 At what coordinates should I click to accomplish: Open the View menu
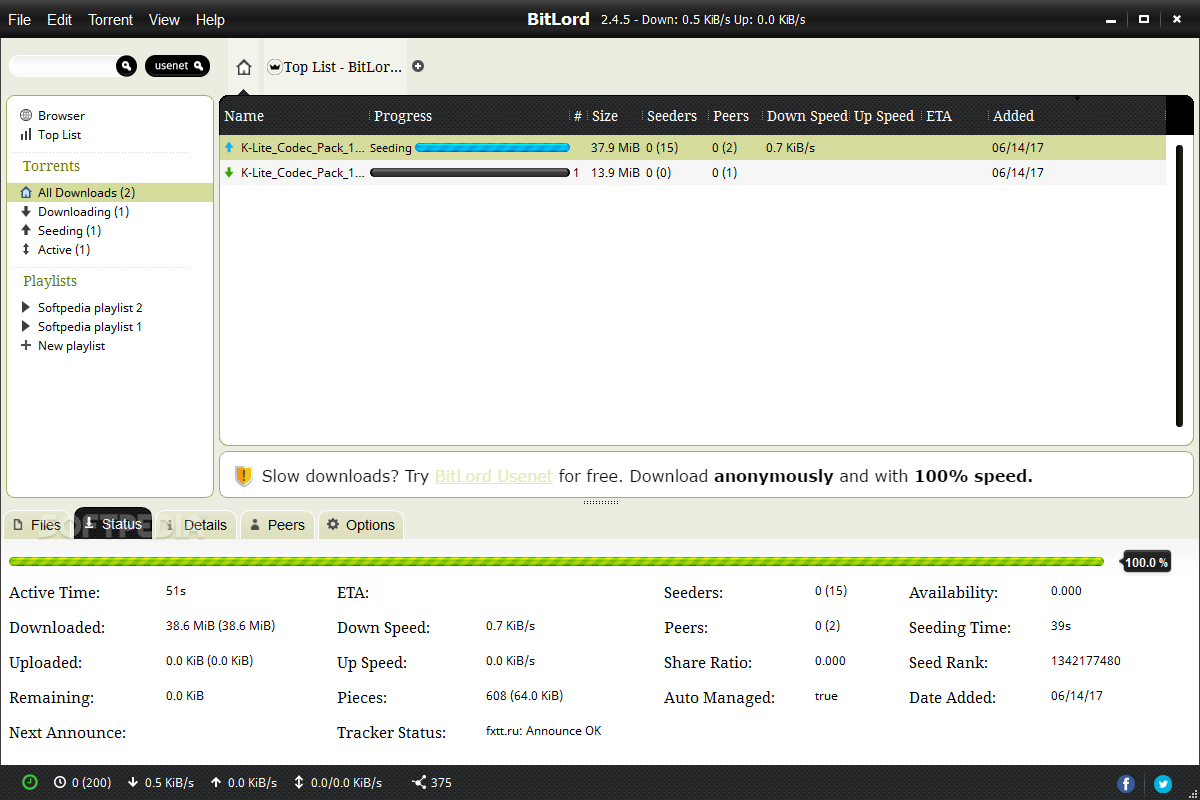pos(164,20)
